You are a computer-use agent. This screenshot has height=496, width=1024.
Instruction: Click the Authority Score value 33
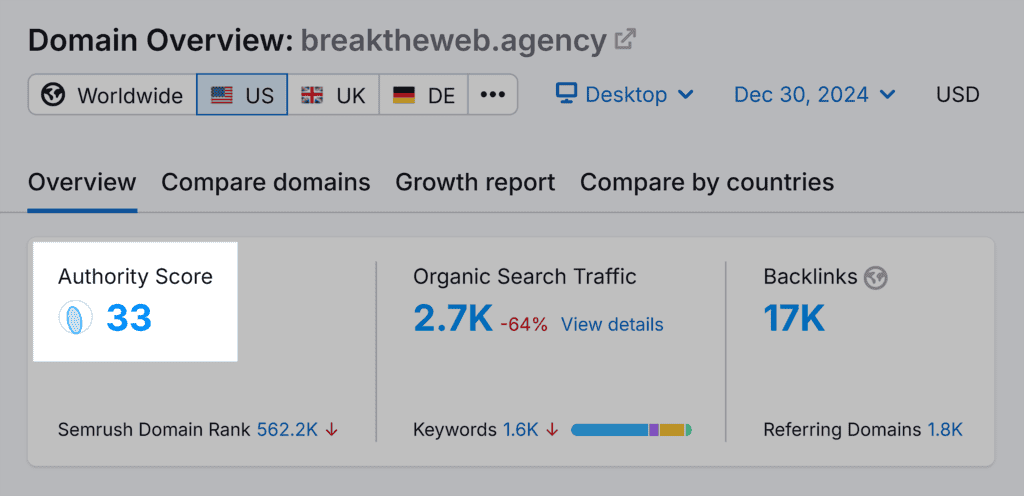pyautogui.click(x=129, y=318)
